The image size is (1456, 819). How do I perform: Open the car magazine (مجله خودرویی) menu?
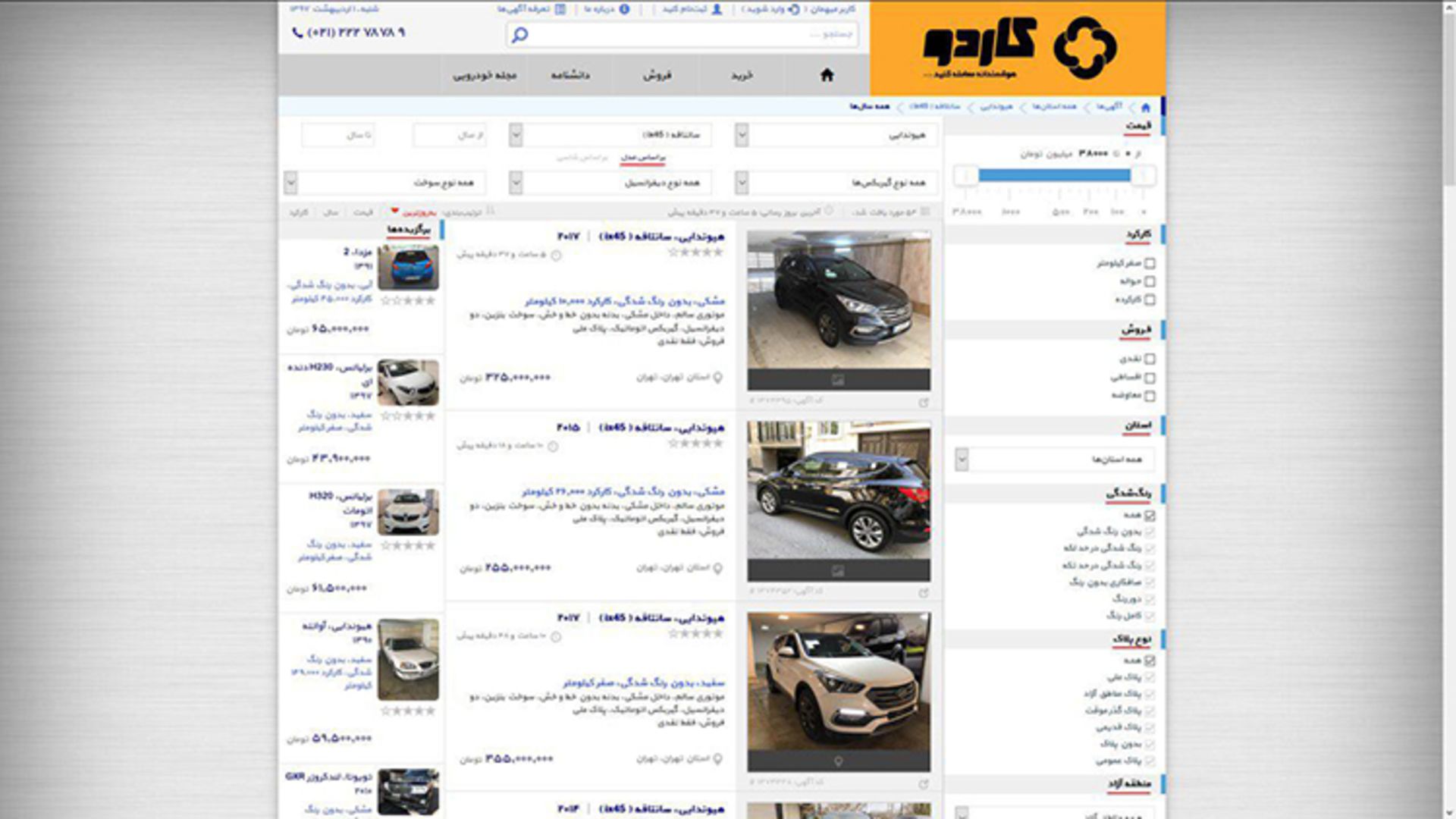click(x=485, y=75)
